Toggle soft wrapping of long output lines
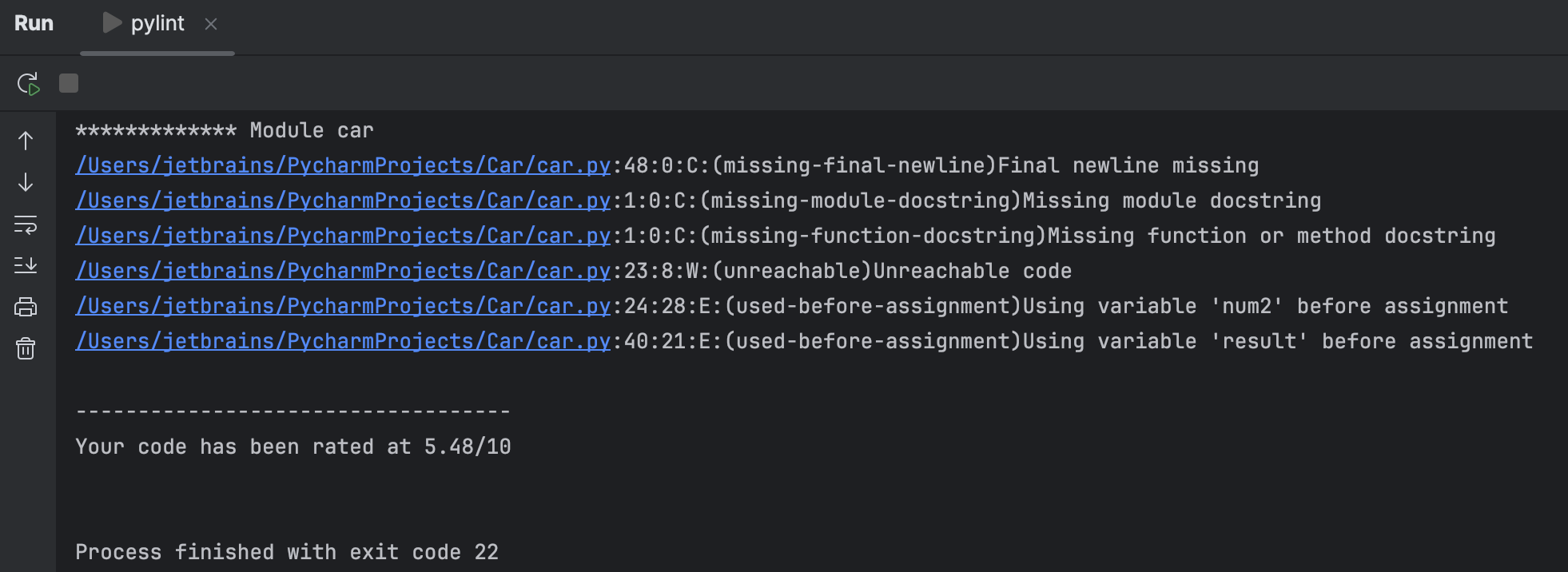This screenshot has height=572, width=1568. (x=25, y=224)
